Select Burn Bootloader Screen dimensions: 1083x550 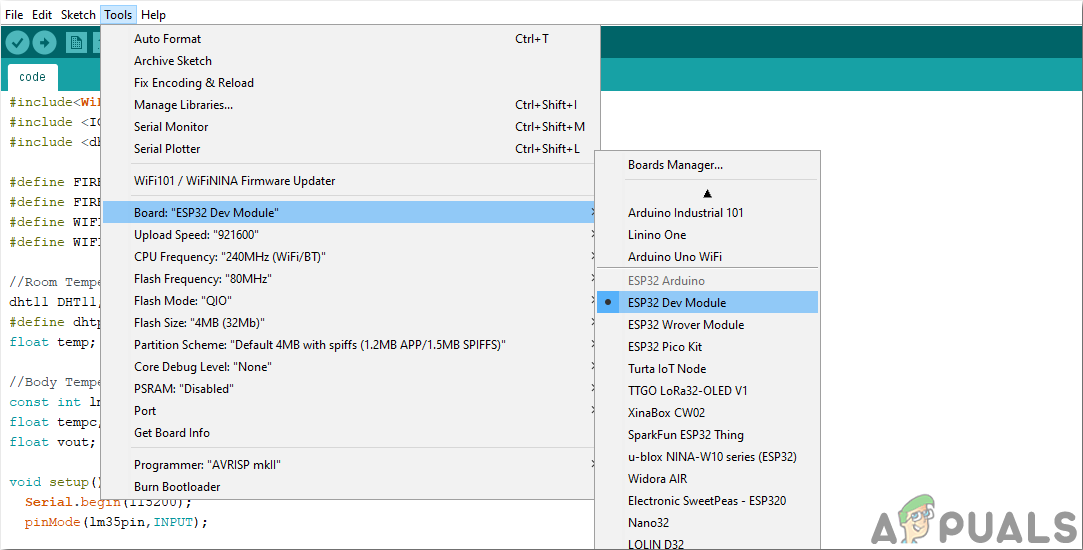(177, 487)
